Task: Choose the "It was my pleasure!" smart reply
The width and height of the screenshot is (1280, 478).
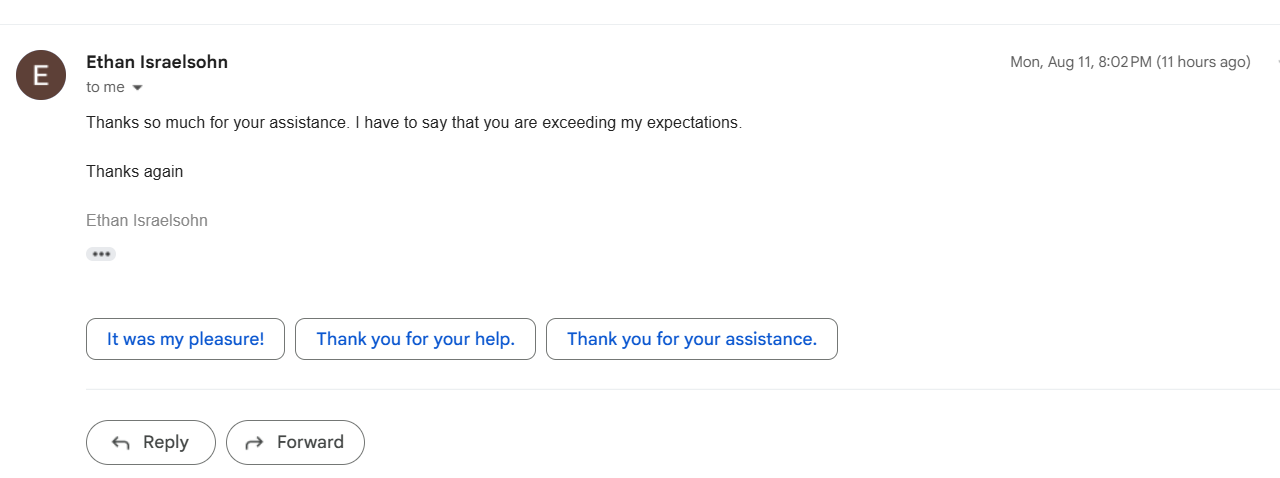Action: click(185, 339)
